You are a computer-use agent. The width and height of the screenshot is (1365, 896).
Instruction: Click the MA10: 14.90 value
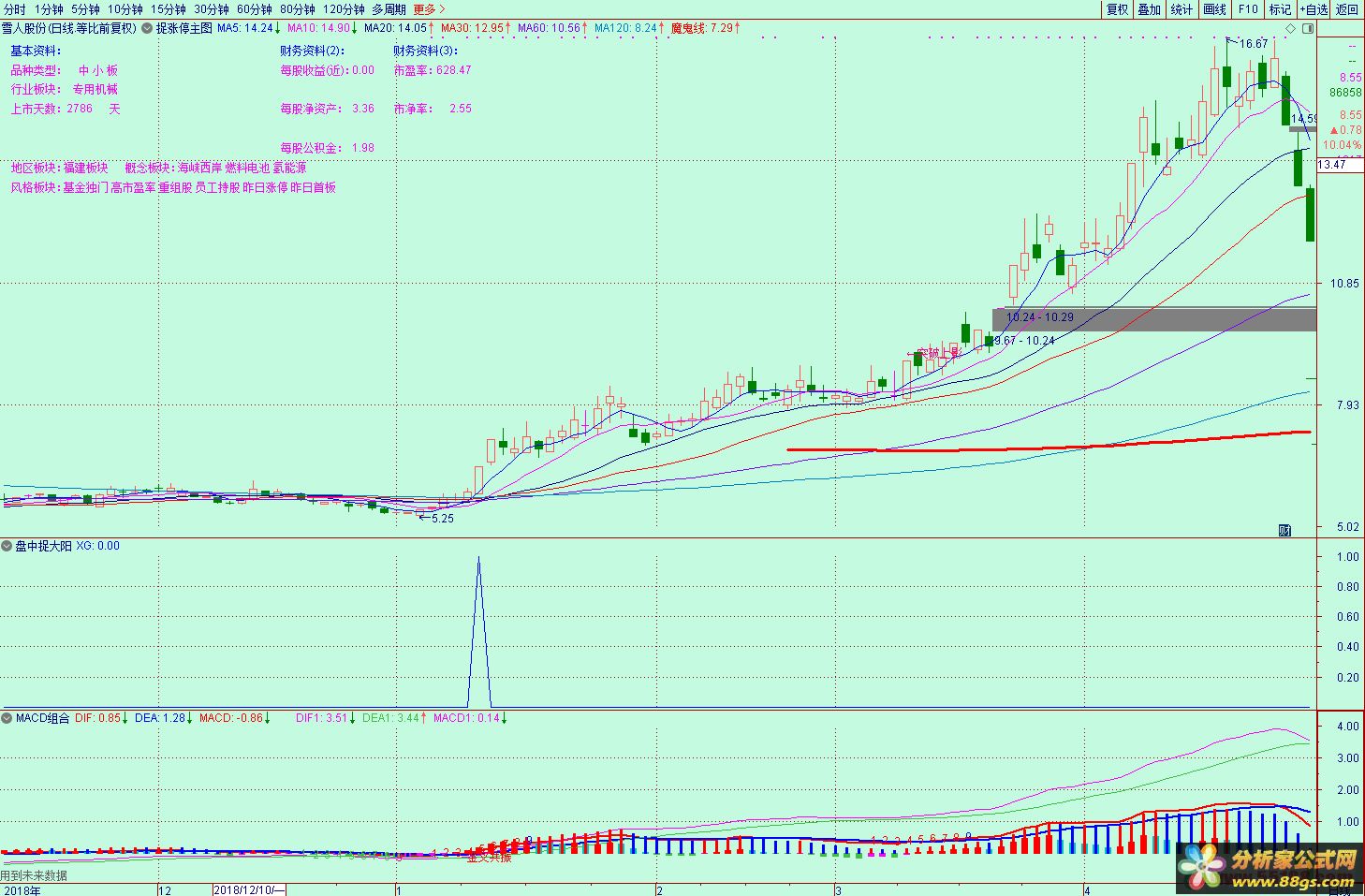click(x=322, y=29)
